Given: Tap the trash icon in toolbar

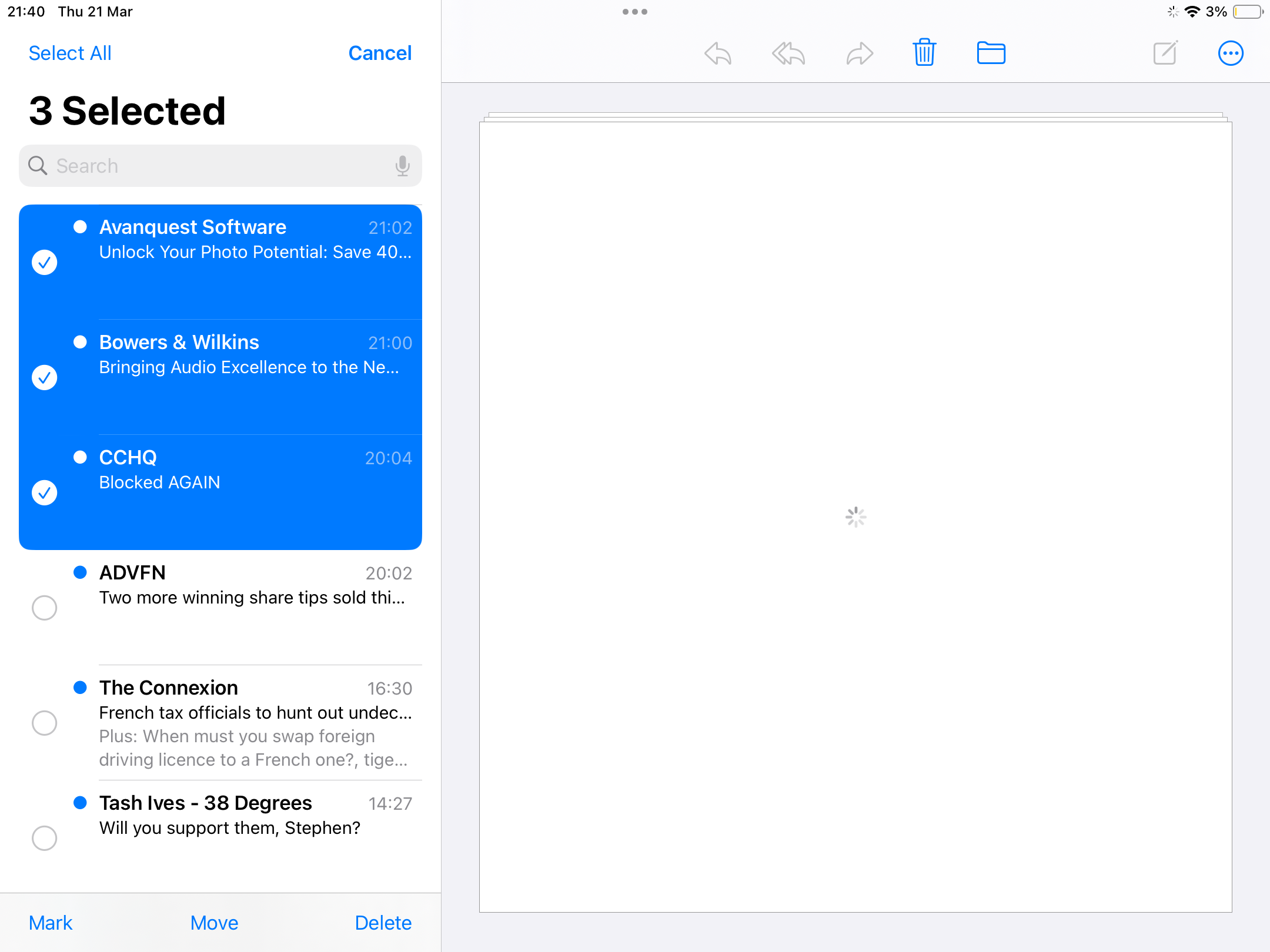Looking at the screenshot, I should pyautogui.click(x=924, y=52).
